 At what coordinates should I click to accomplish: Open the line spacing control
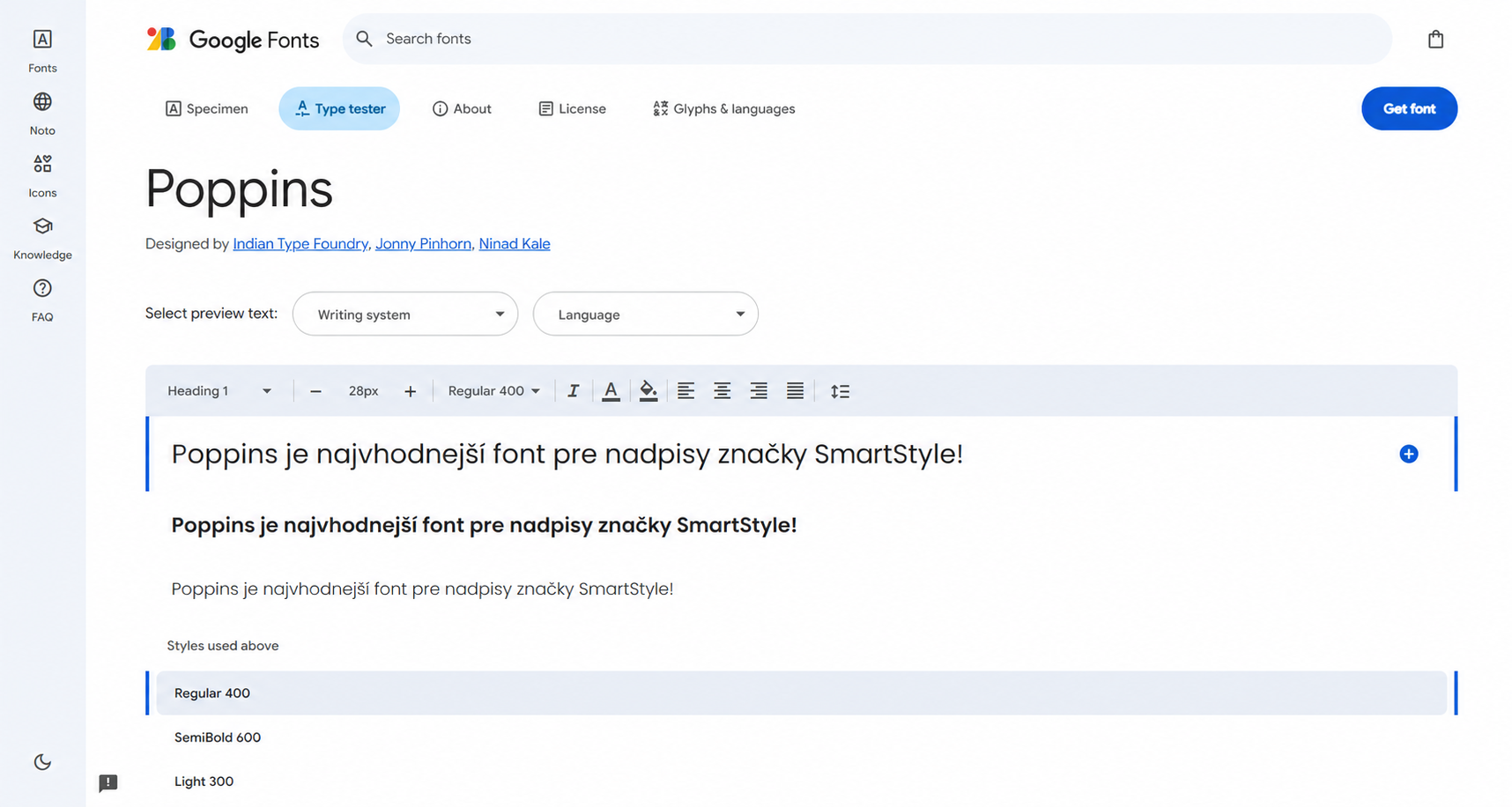[840, 391]
